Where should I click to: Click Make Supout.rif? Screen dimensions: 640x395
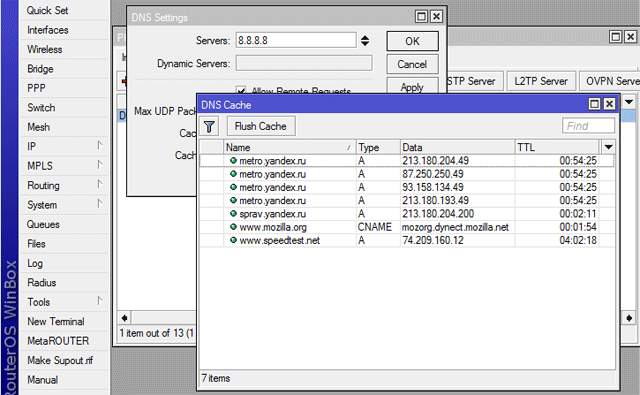pos(60,360)
